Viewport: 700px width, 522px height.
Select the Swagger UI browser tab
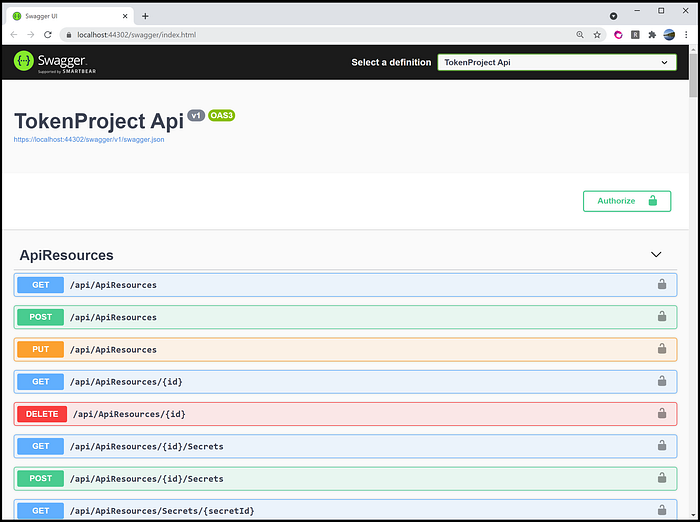(70, 16)
